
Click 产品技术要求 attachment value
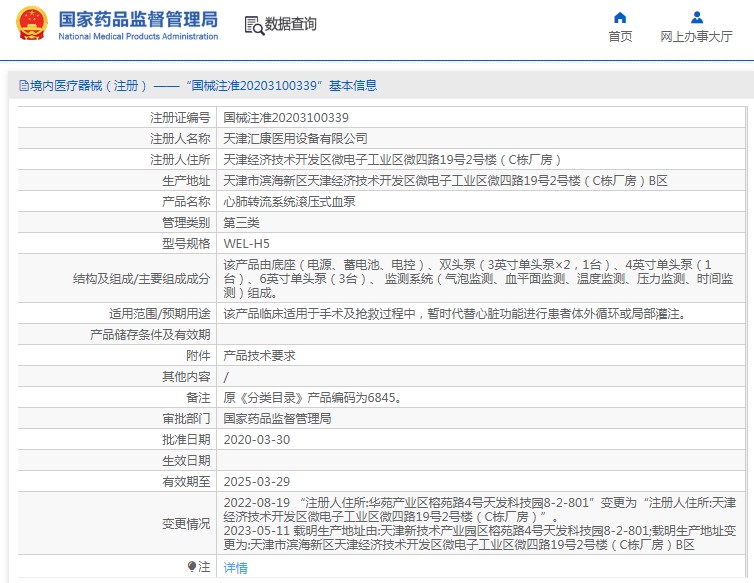pyautogui.click(x=259, y=356)
